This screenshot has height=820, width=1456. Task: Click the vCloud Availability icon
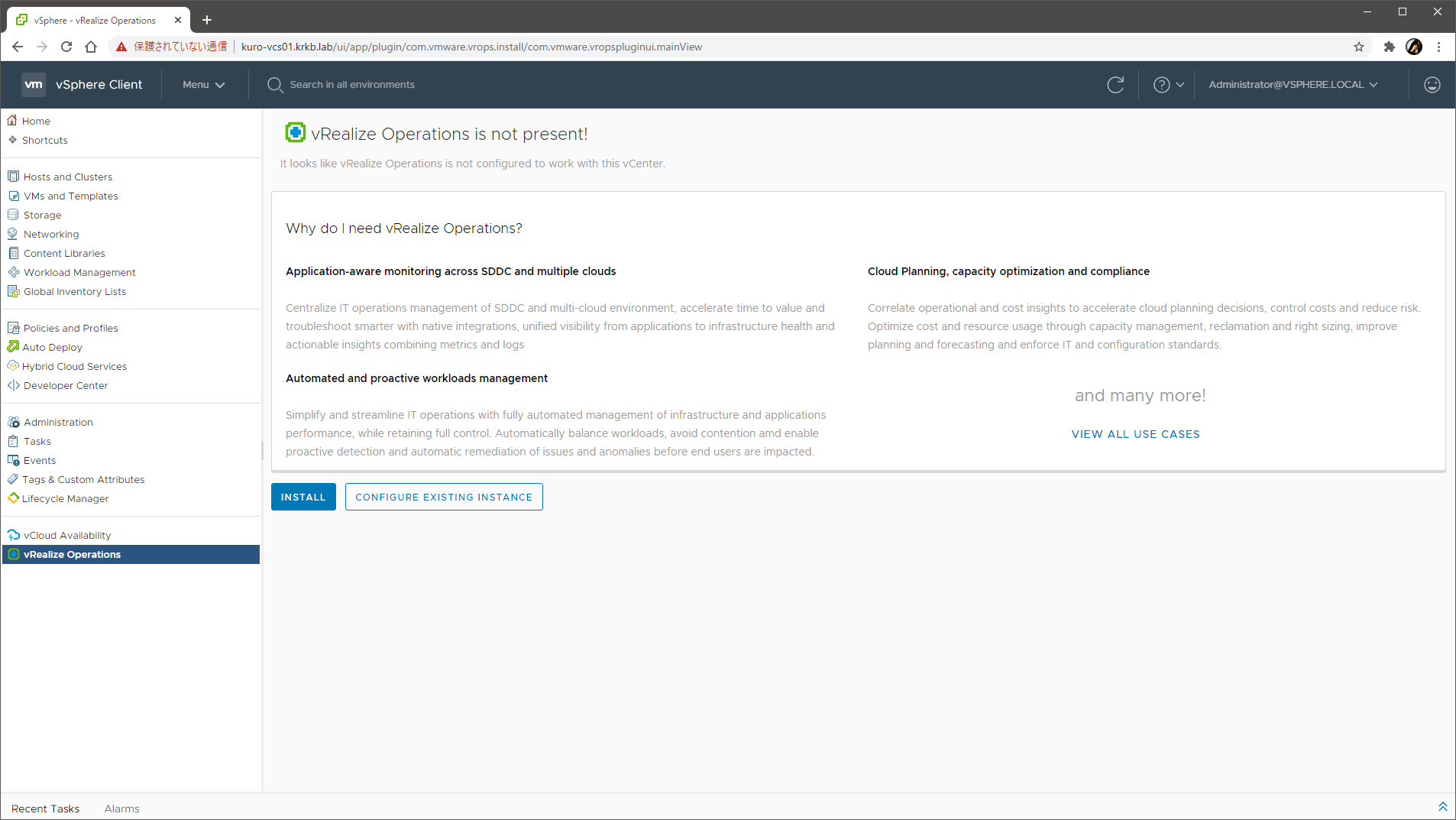pos(13,535)
